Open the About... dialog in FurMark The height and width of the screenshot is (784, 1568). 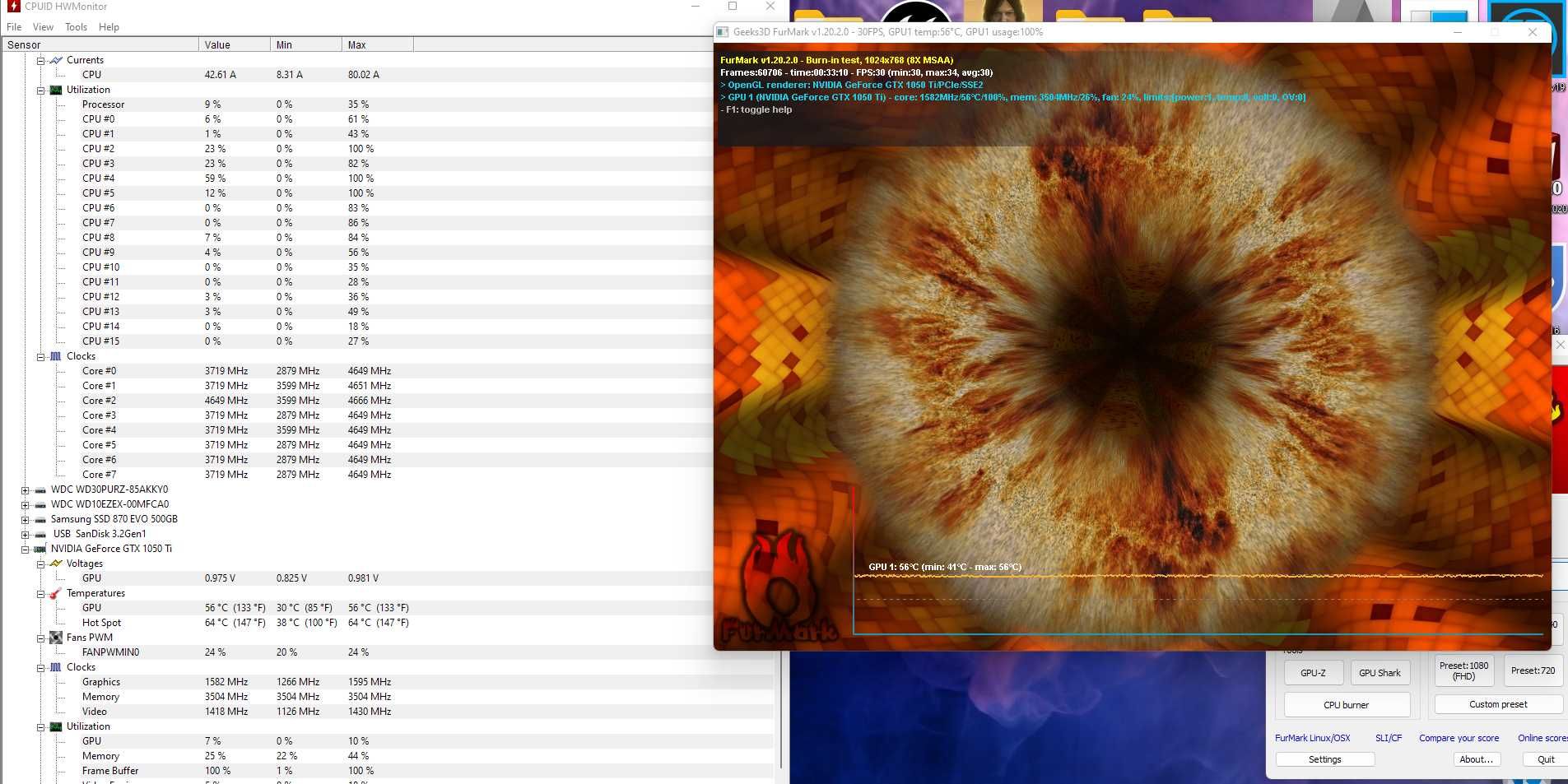1477,759
